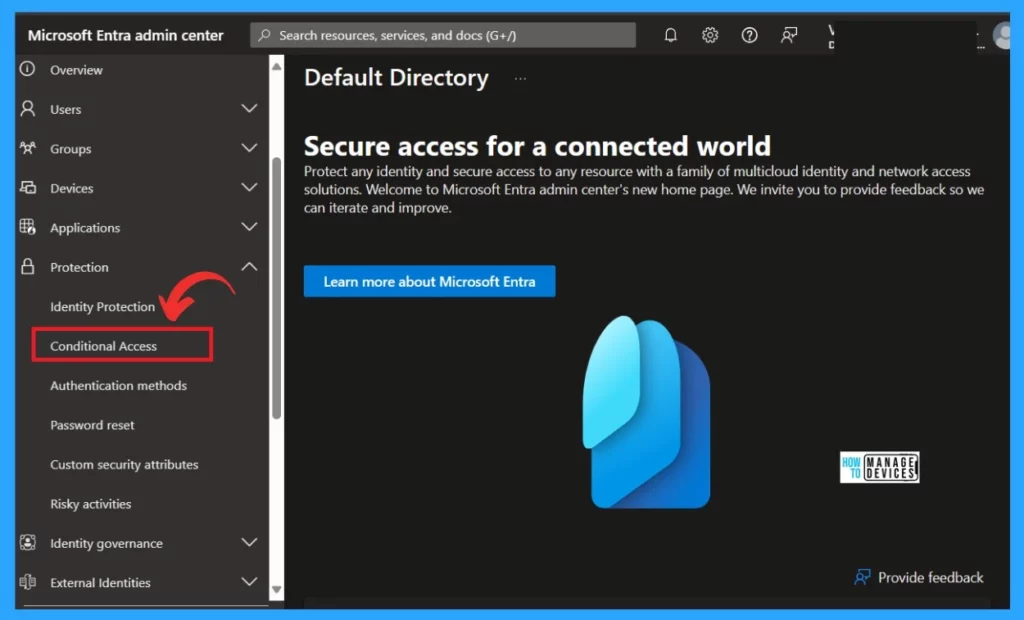This screenshot has height=620, width=1024.
Task: Open the help question mark icon
Action: pos(749,35)
